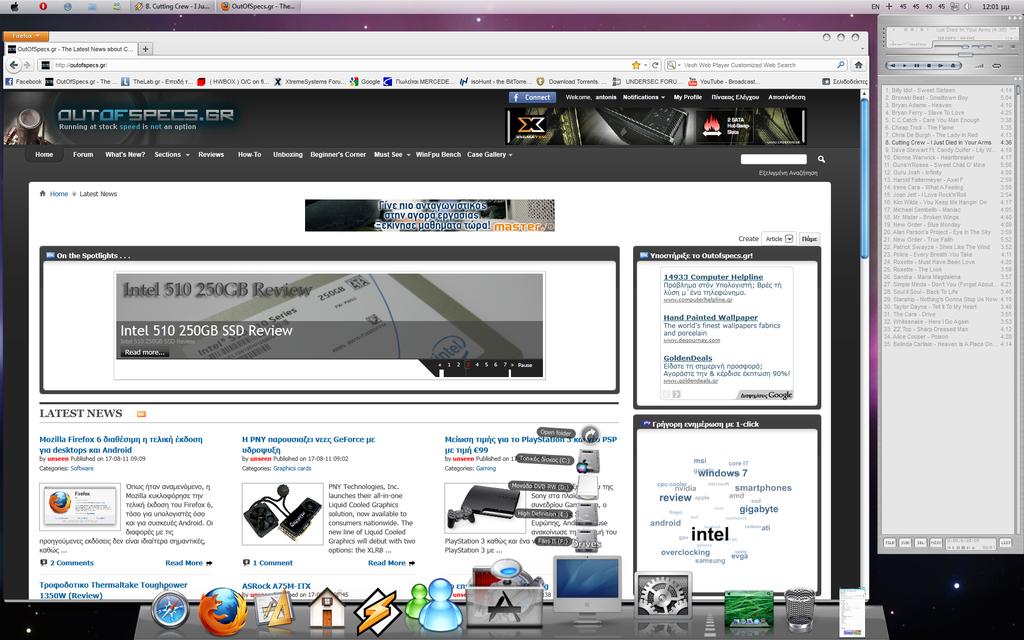The width and height of the screenshot is (1024, 640).
Task: Open Mozilla Firefox 6 news headline
Action: pos(121,445)
